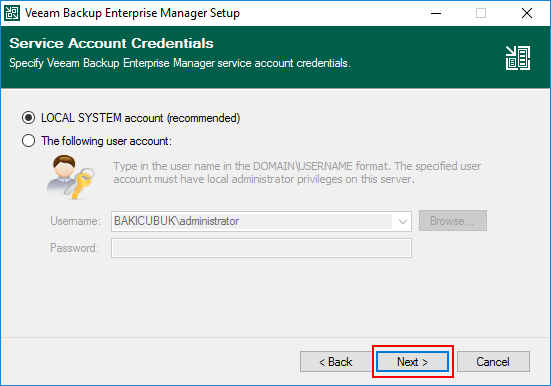Image resolution: width=551 pixels, height=386 pixels.
Task: Click the Username field with BAKICUBUK\administrator
Action: (261, 221)
